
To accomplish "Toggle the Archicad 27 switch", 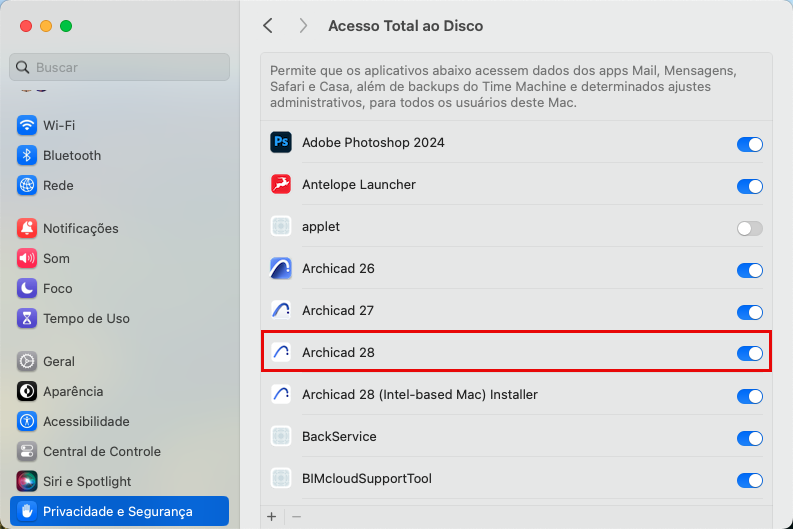I will point(750,312).
